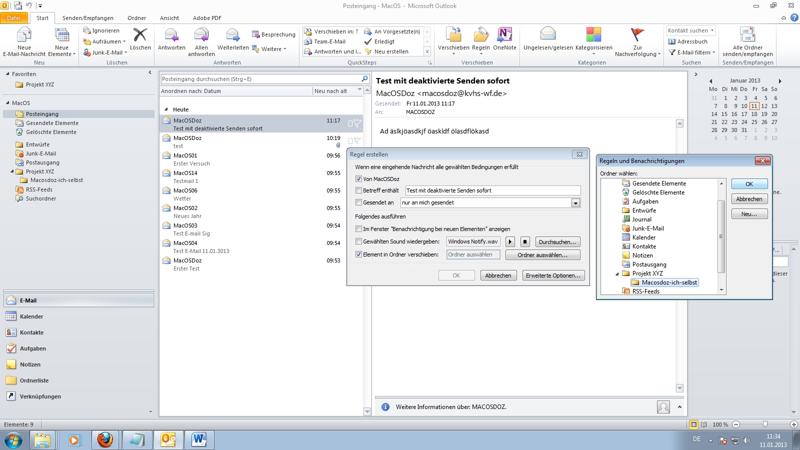Open the nur an mich gesendet dropdown
The width and height of the screenshot is (800, 450).
point(576,203)
